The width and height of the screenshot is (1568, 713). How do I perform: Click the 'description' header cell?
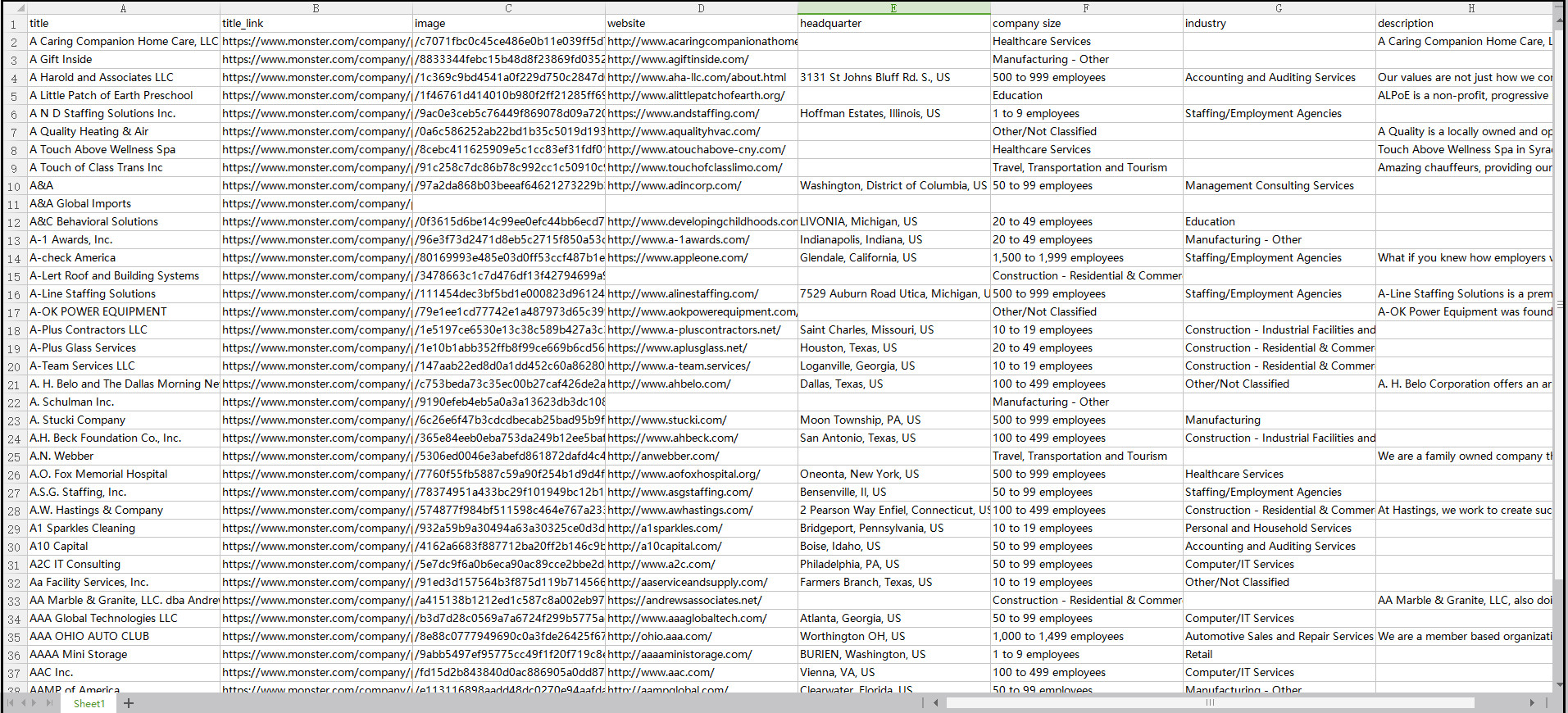1464,24
